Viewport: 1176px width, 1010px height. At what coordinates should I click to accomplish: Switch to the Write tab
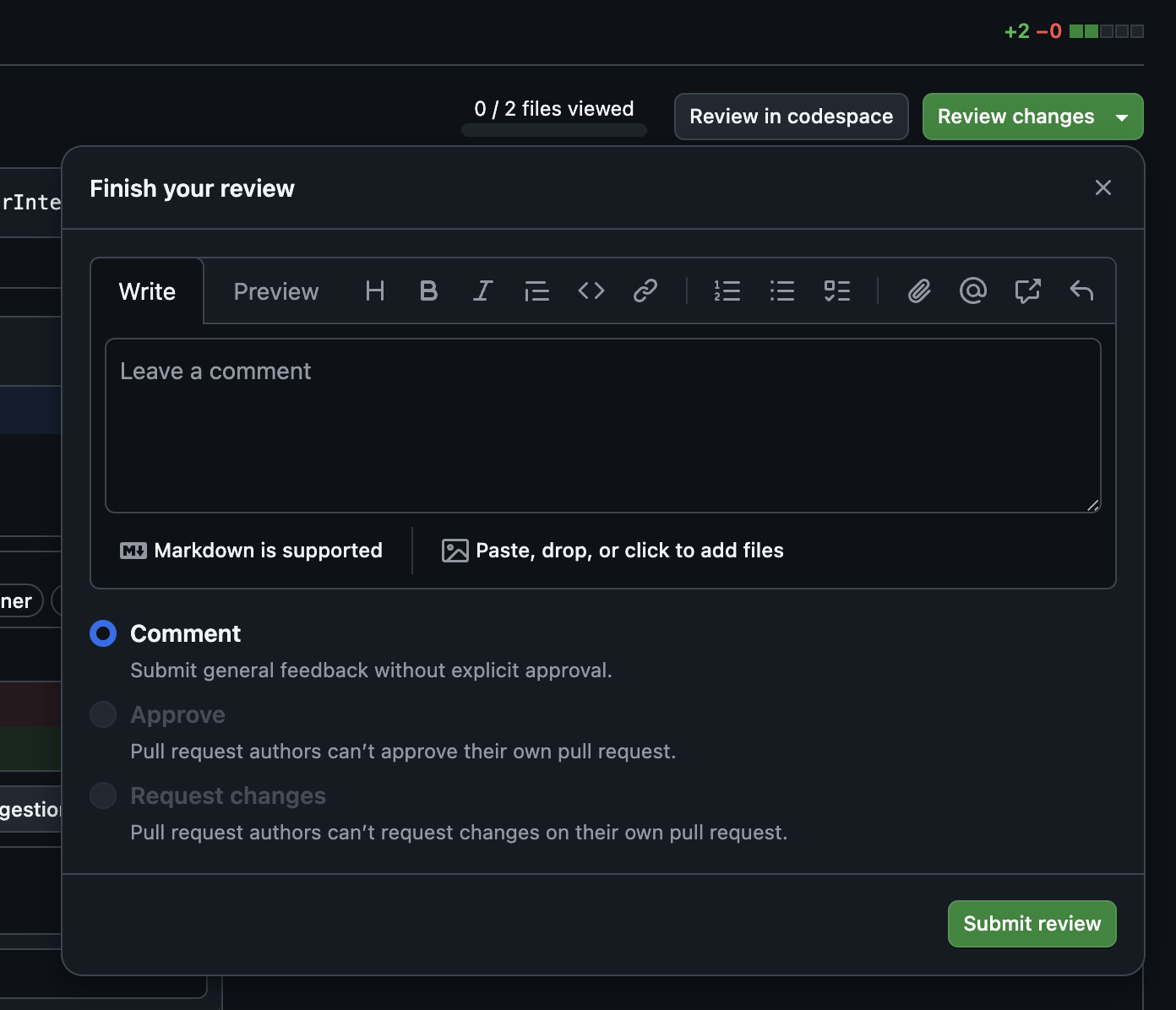pos(147,291)
